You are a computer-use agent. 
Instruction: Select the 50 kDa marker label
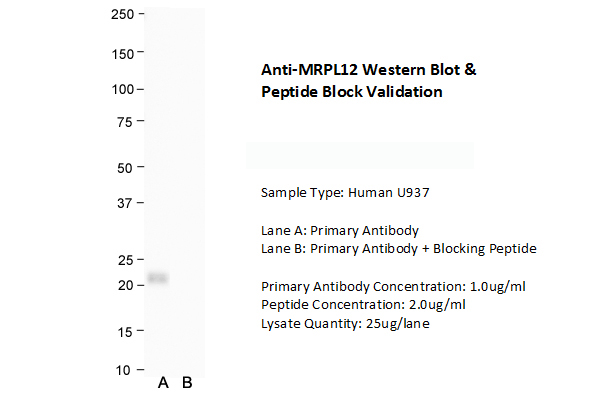[x=125, y=168]
